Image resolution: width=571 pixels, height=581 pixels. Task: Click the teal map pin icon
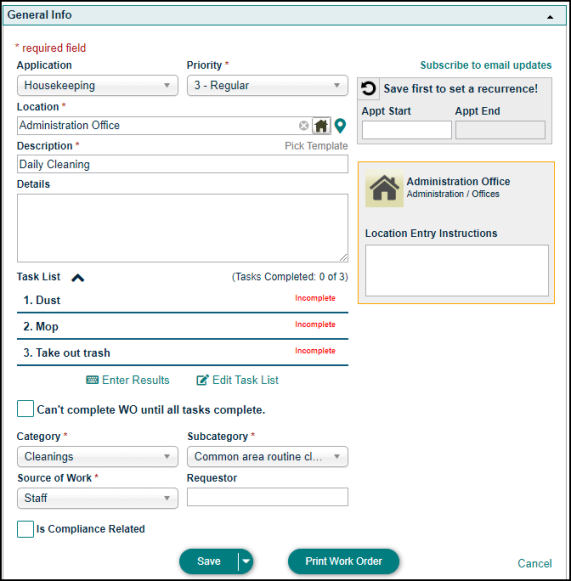340,126
